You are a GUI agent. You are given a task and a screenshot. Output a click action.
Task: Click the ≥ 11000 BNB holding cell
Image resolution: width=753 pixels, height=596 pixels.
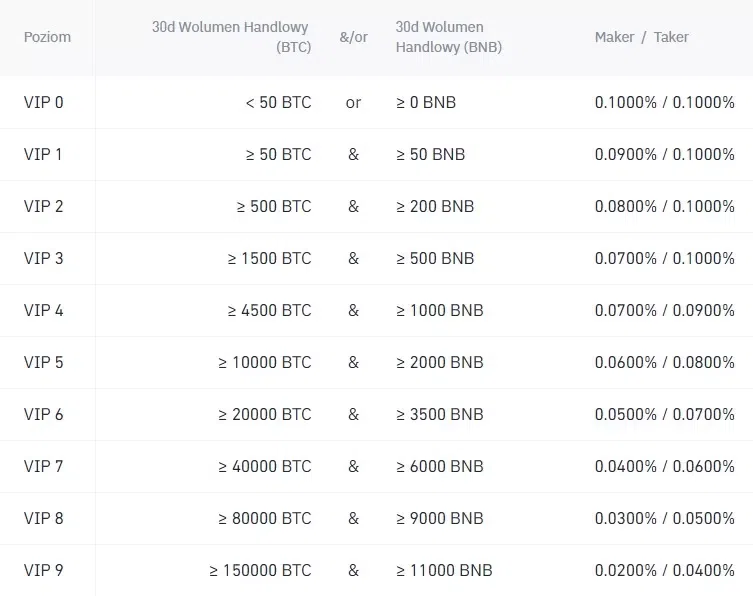444,570
